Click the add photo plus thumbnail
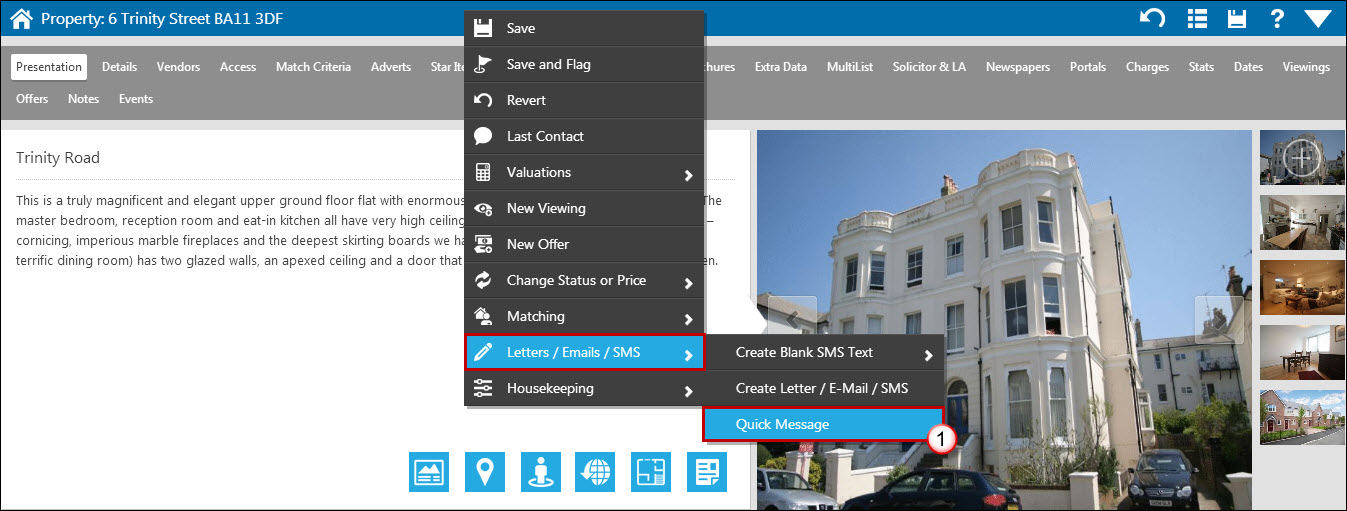Screen dimensions: 1347x511 [1302, 157]
